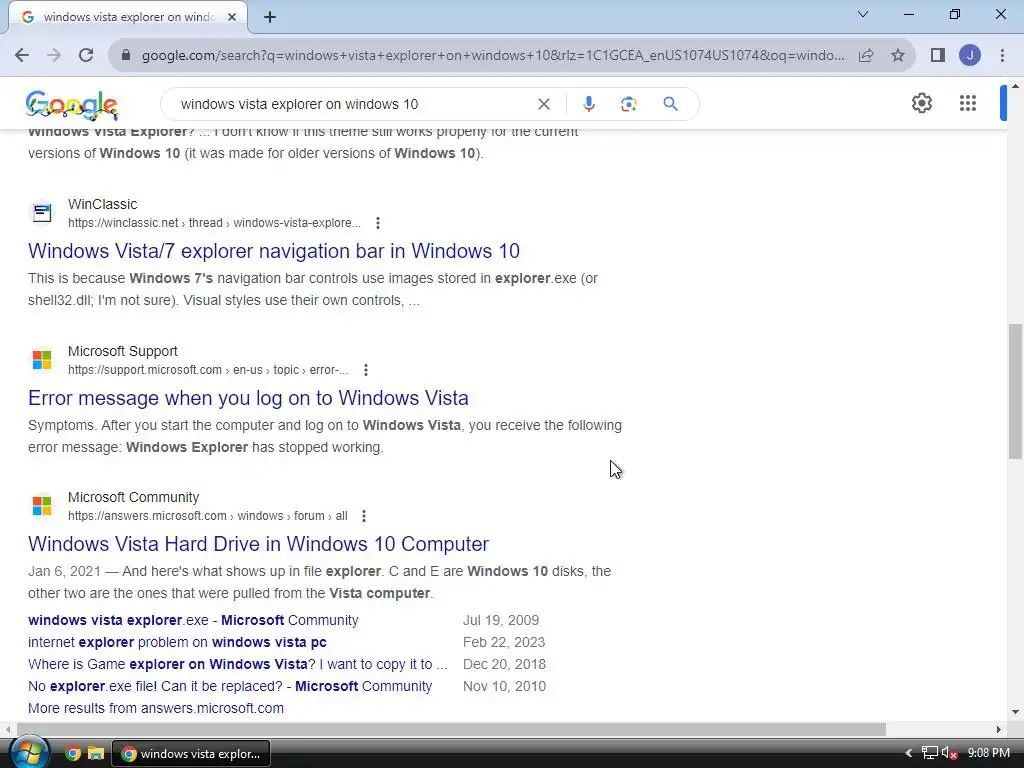Click the WinClassic site name

point(103,204)
